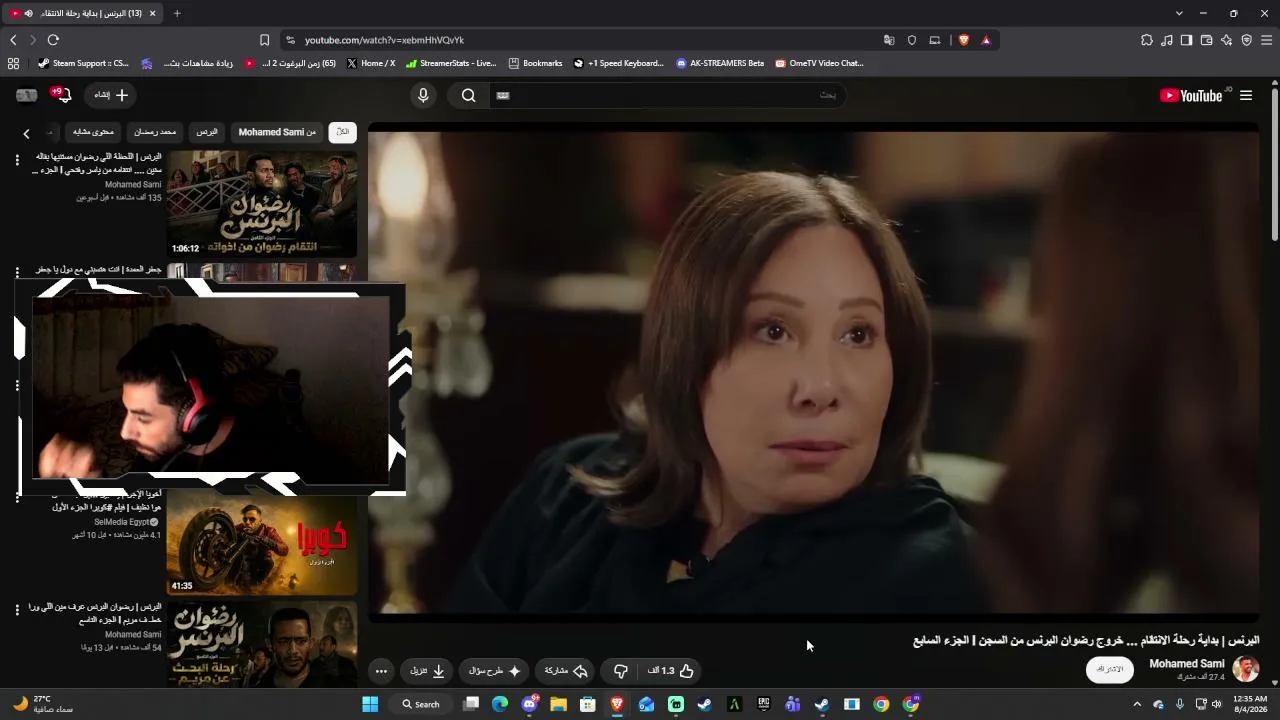Download the video (تنزيل)
The image size is (1280, 720).
click(427, 671)
